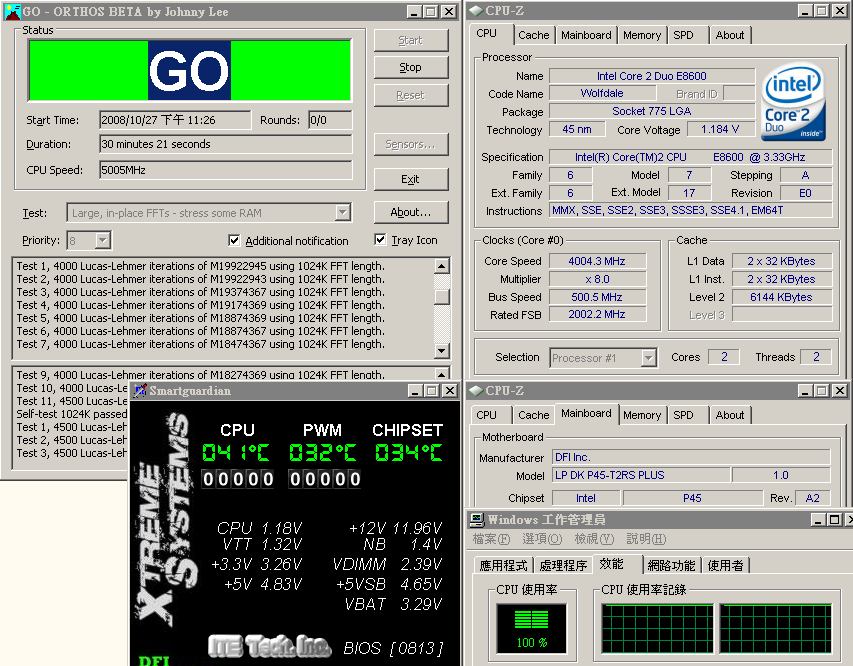Image resolution: width=853 pixels, height=666 pixels.
Task: Click the Duration field
Action: pyautogui.click(x=226, y=144)
